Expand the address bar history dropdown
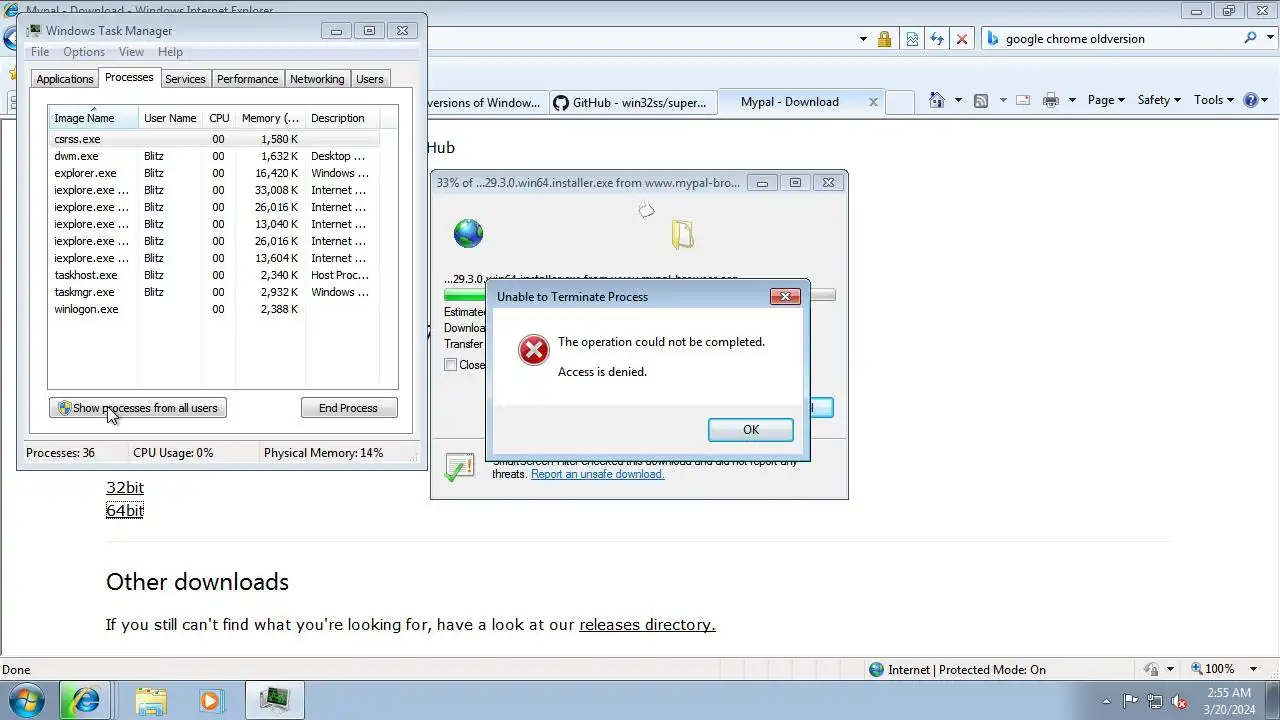 click(863, 39)
